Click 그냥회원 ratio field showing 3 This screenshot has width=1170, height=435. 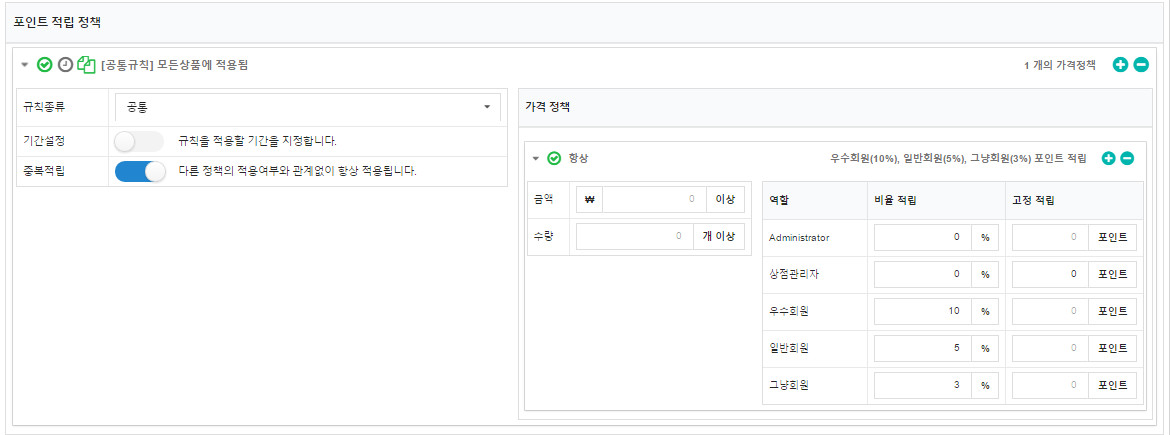[923, 385]
